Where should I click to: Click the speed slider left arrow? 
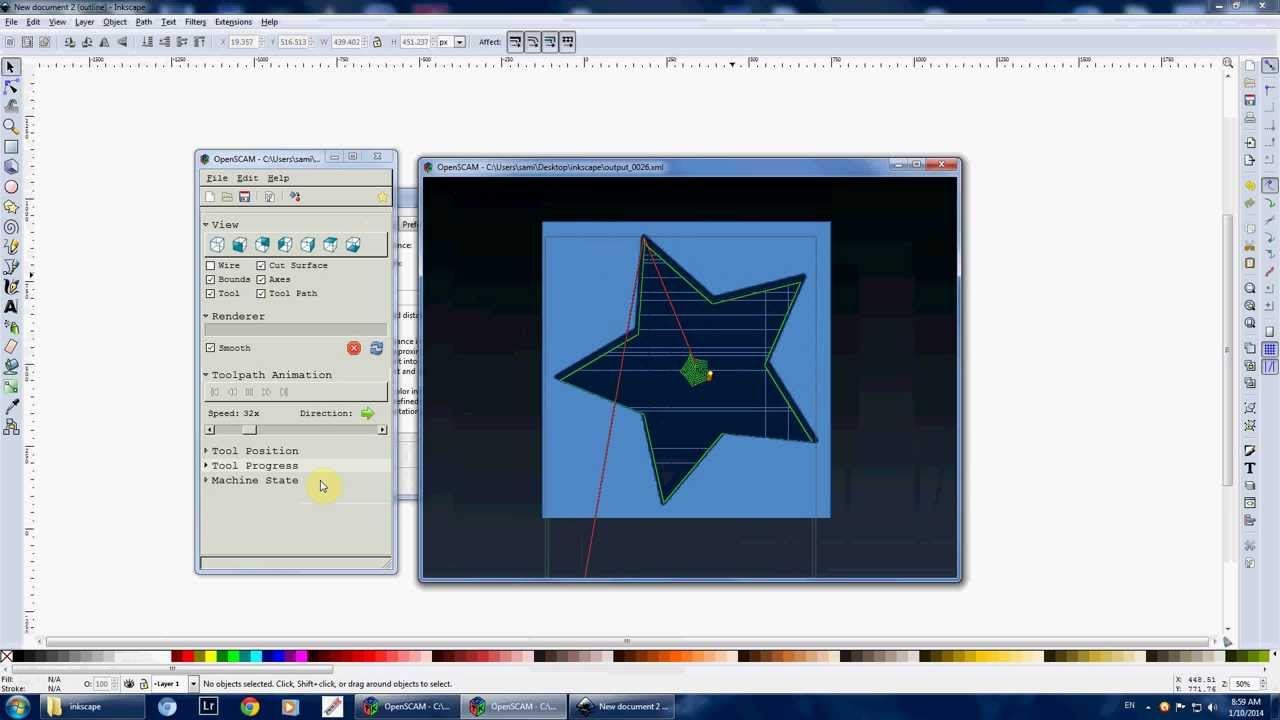(x=209, y=430)
